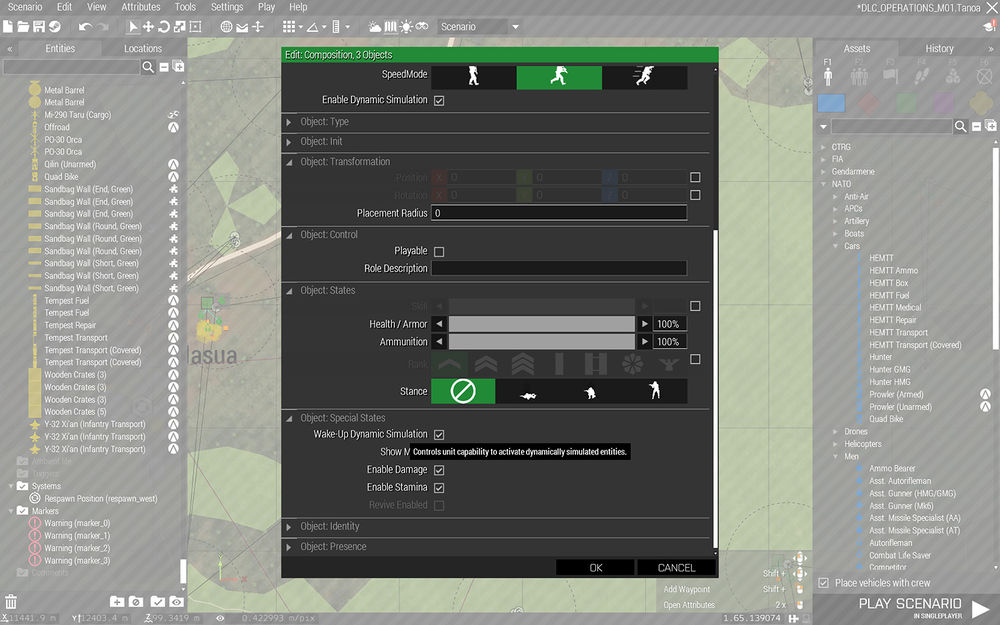Toggle the Place vehicles with crew checkbox
The image size is (1000, 625).
pos(823,583)
